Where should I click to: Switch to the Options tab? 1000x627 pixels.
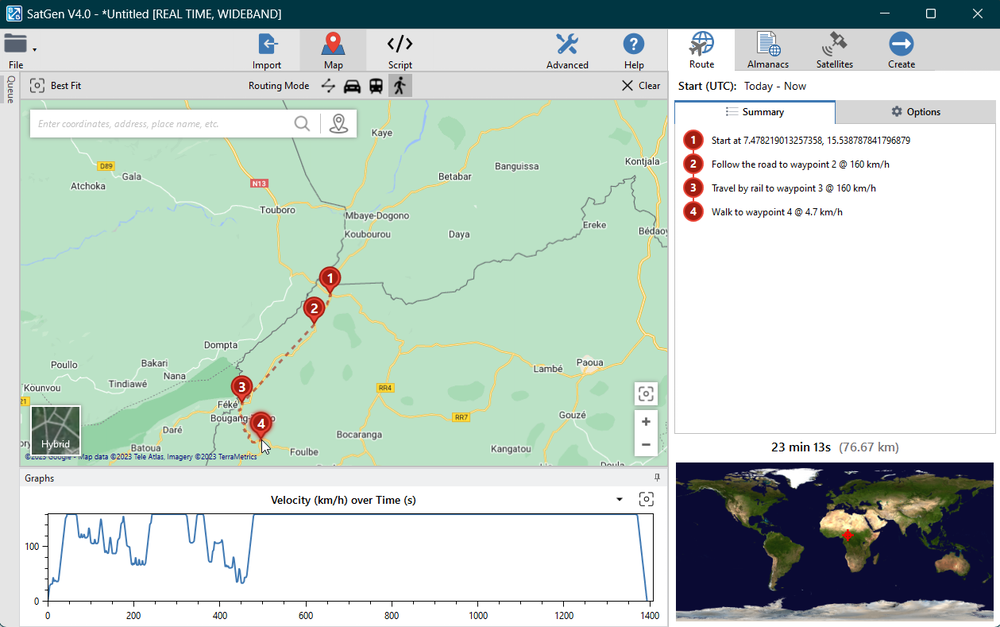[915, 112]
